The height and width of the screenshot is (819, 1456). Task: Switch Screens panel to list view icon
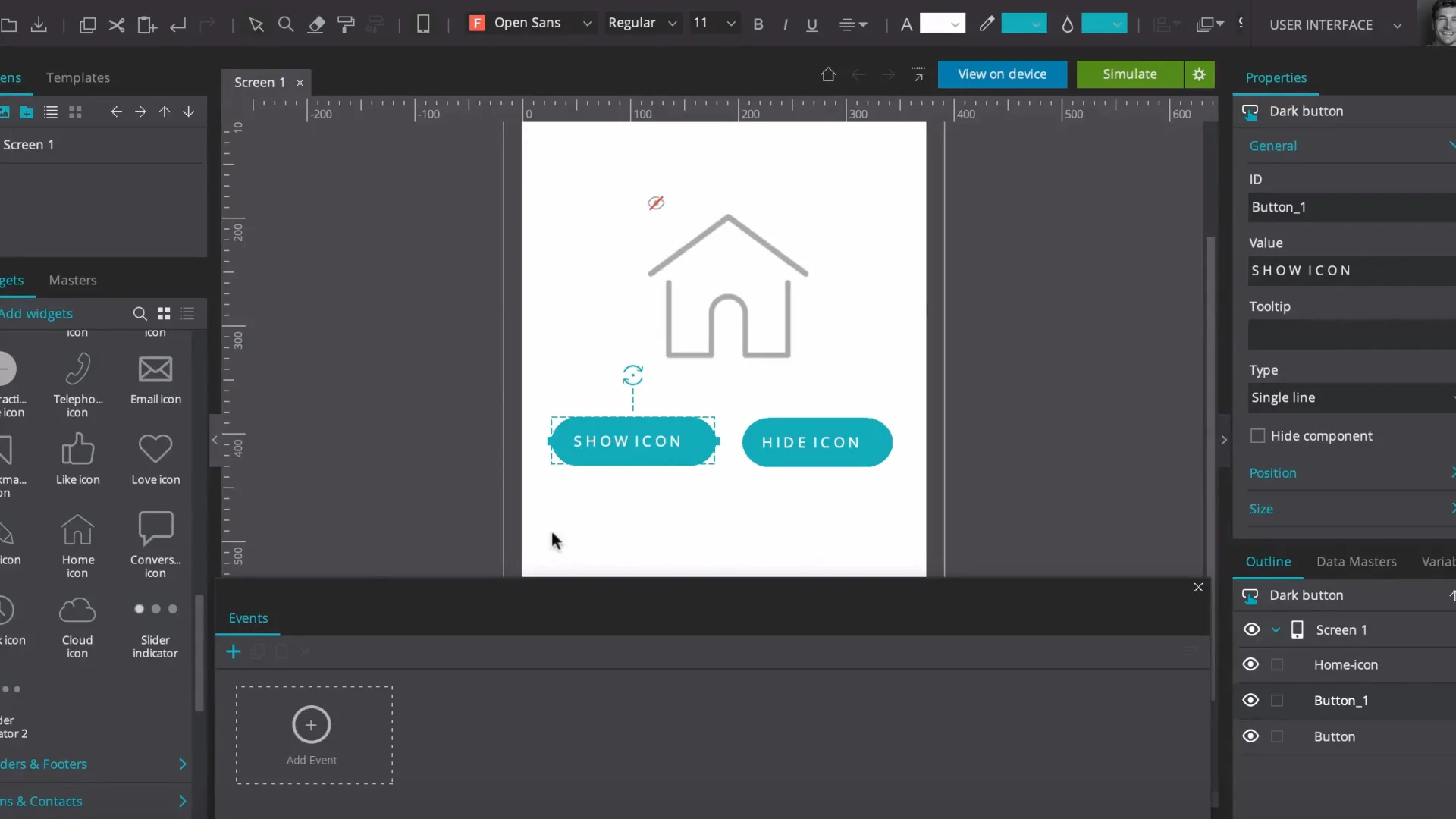point(51,112)
